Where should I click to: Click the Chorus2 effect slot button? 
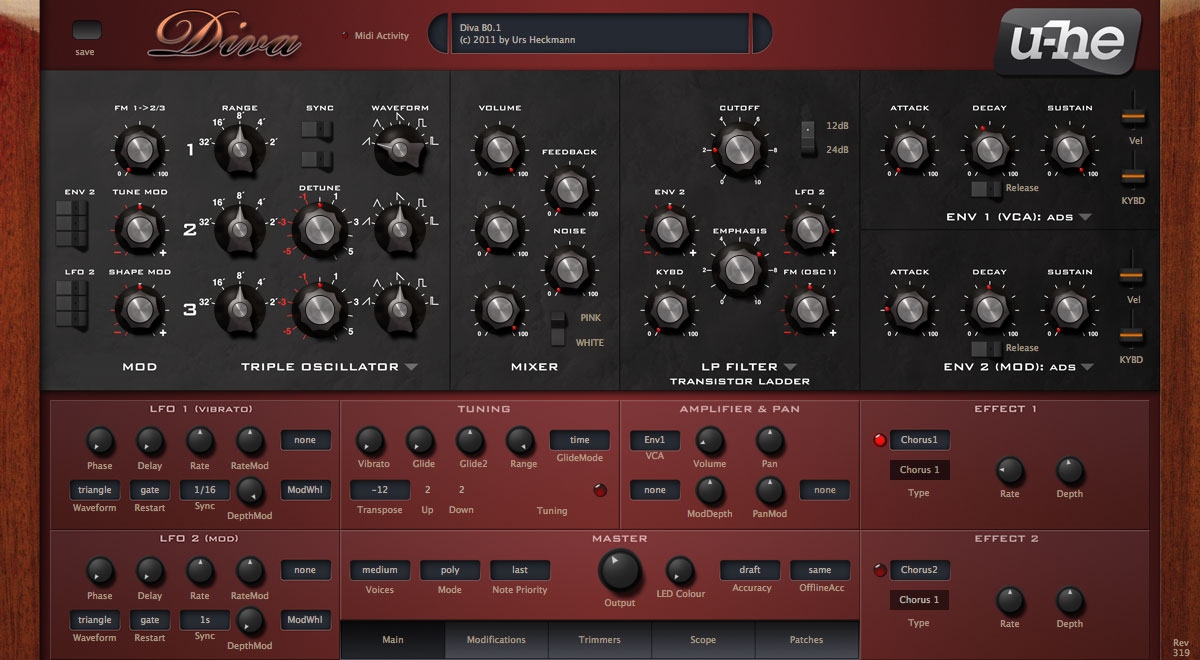(920, 570)
